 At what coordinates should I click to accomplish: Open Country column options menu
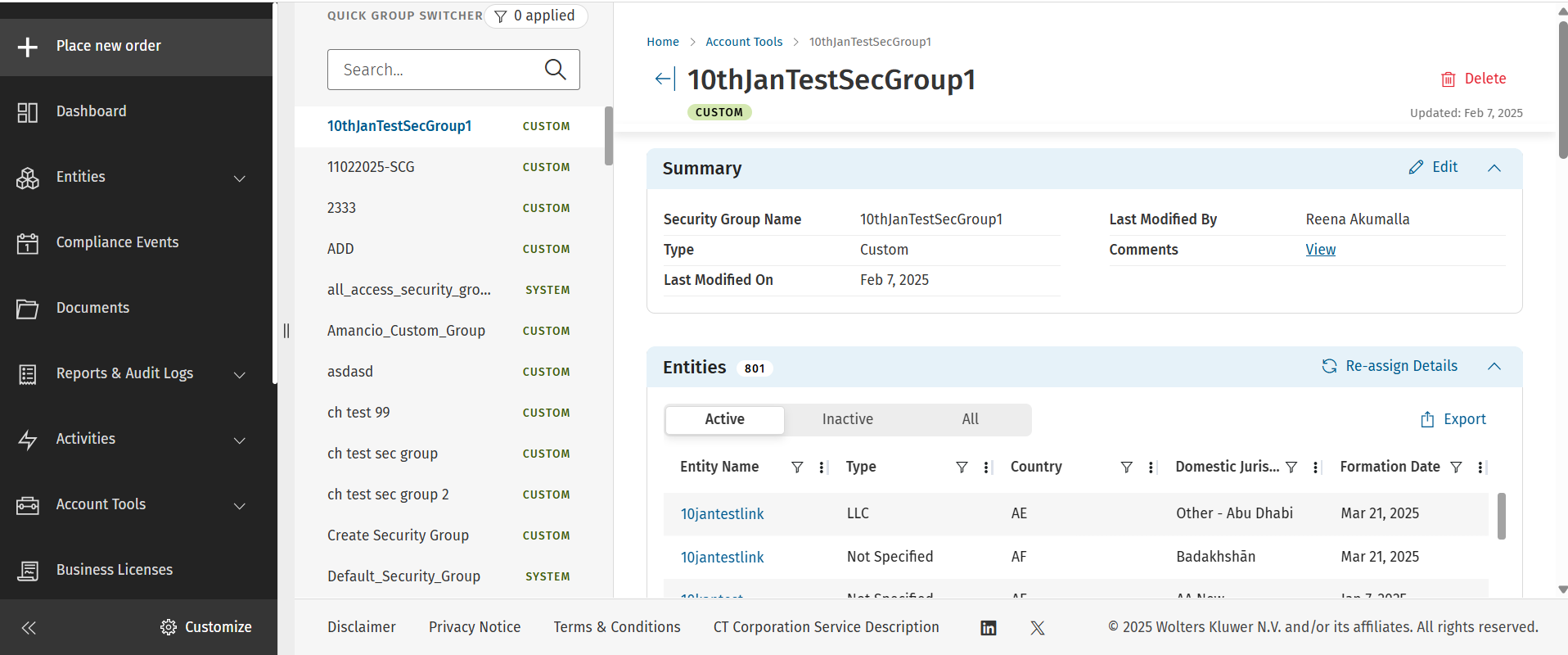point(1151,467)
